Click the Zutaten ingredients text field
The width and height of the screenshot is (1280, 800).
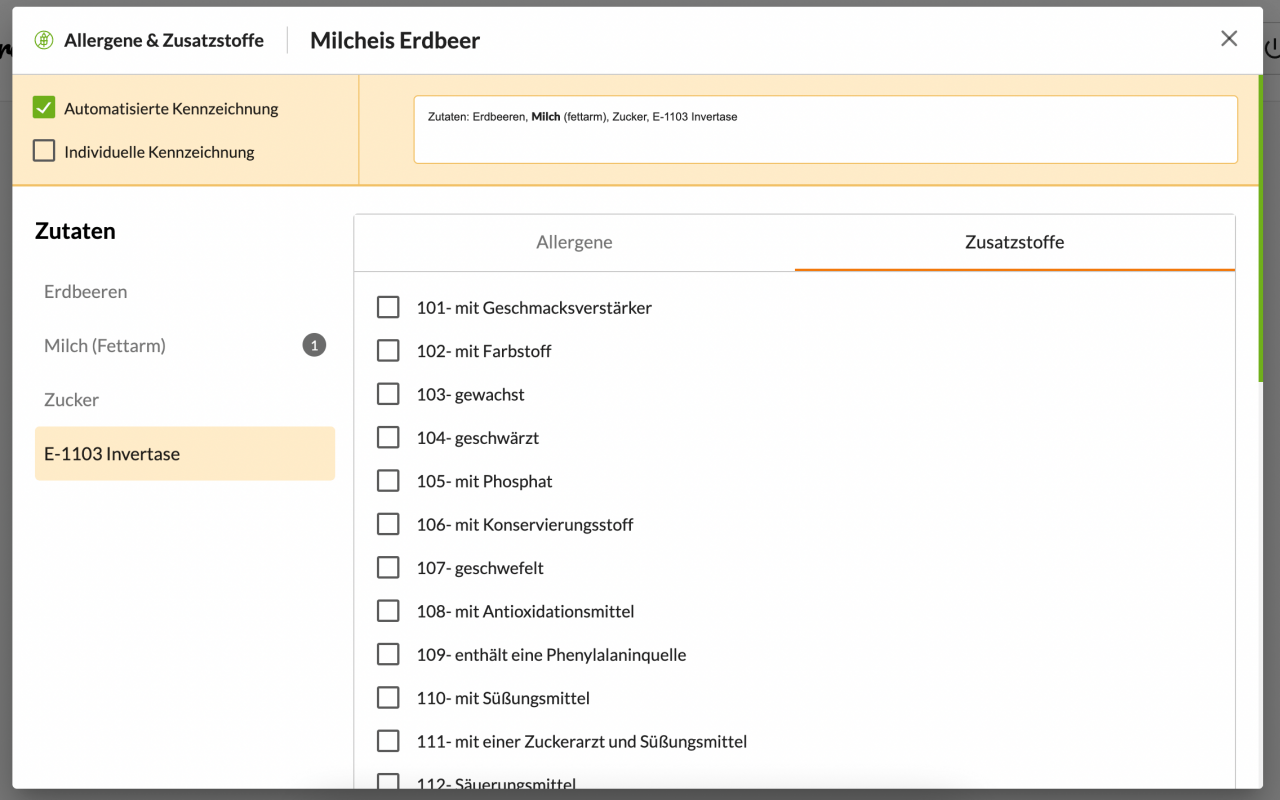click(x=825, y=130)
